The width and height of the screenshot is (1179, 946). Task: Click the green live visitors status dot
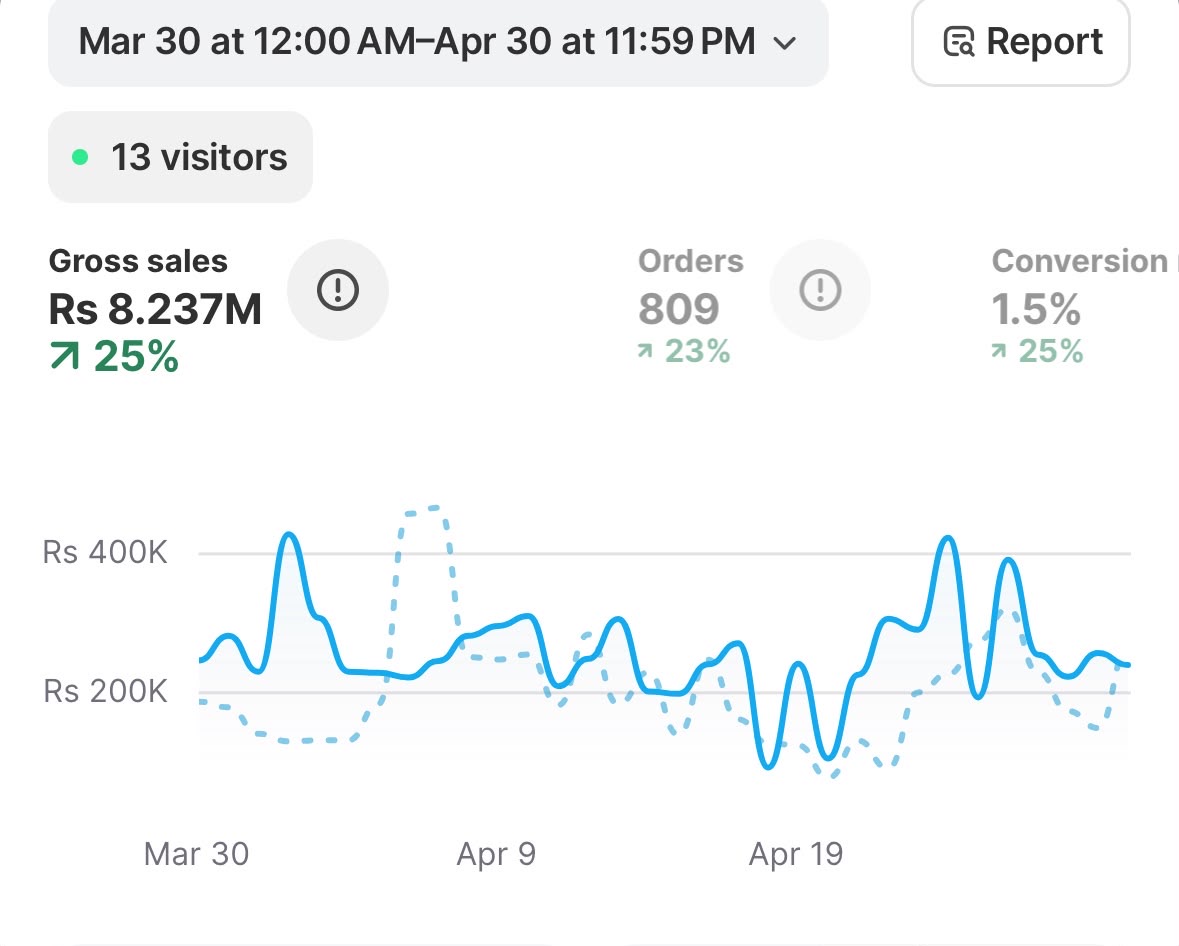(80, 158)
